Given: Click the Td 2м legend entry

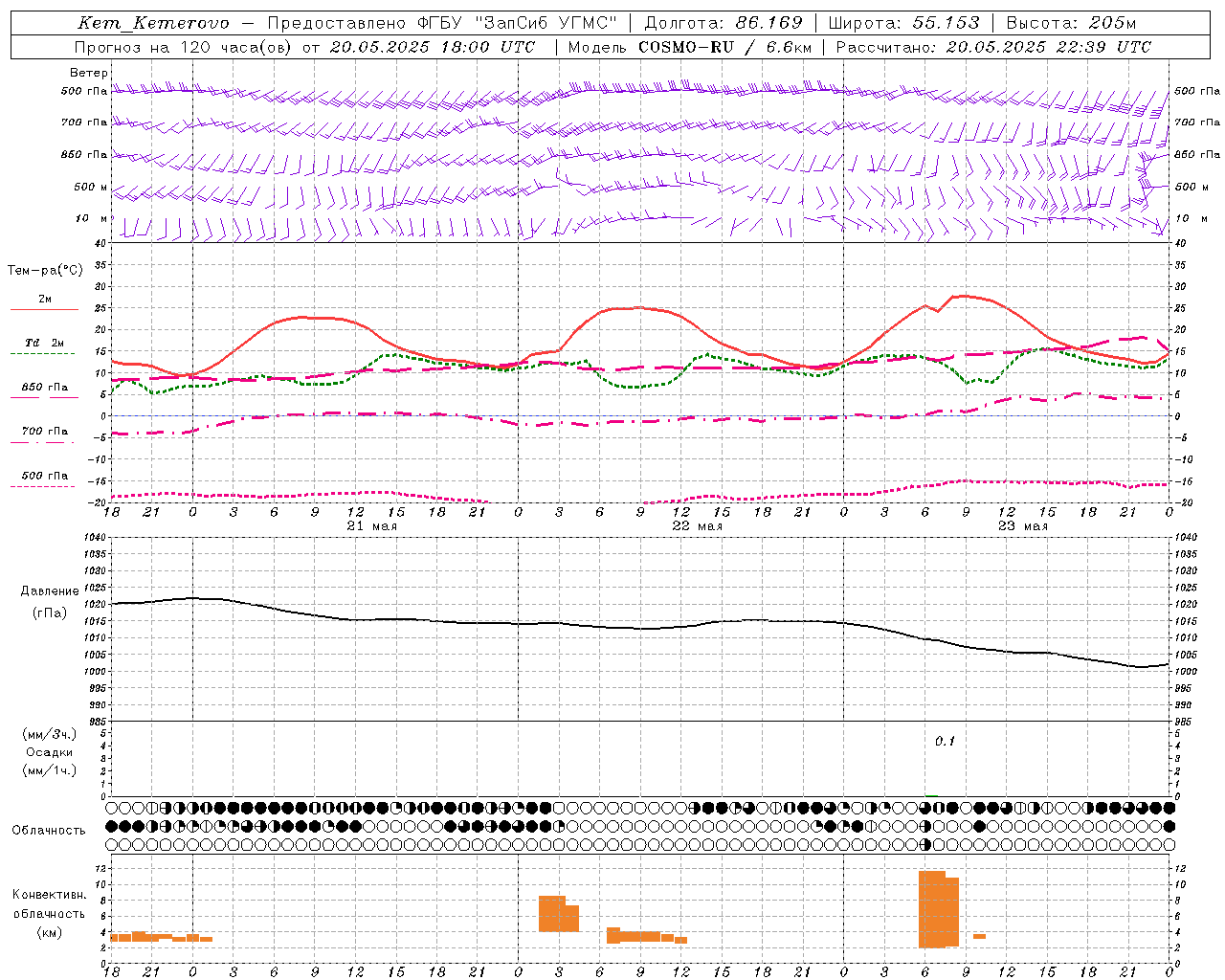Looking at the screenshot, I should (x=45, y=343).
